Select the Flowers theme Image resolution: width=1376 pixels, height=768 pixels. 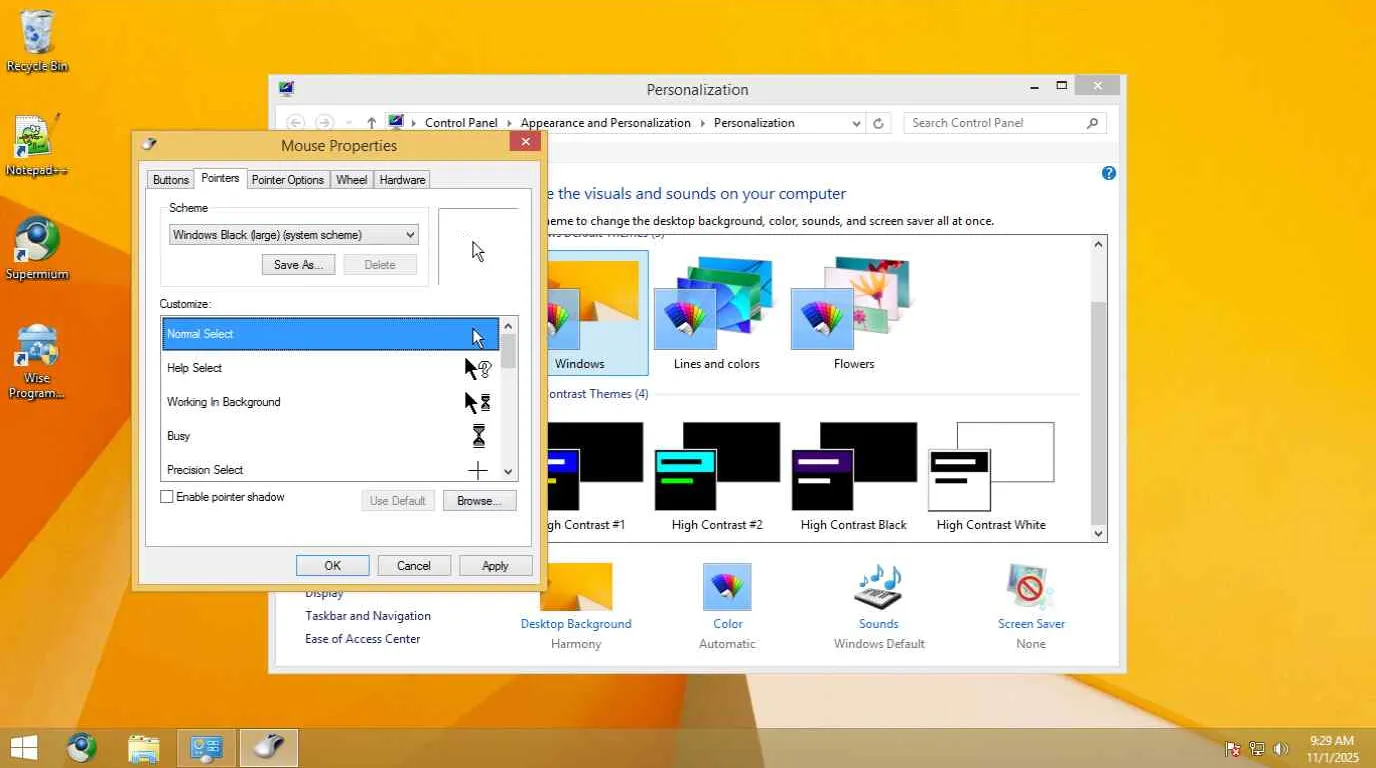tap(854, 313)
